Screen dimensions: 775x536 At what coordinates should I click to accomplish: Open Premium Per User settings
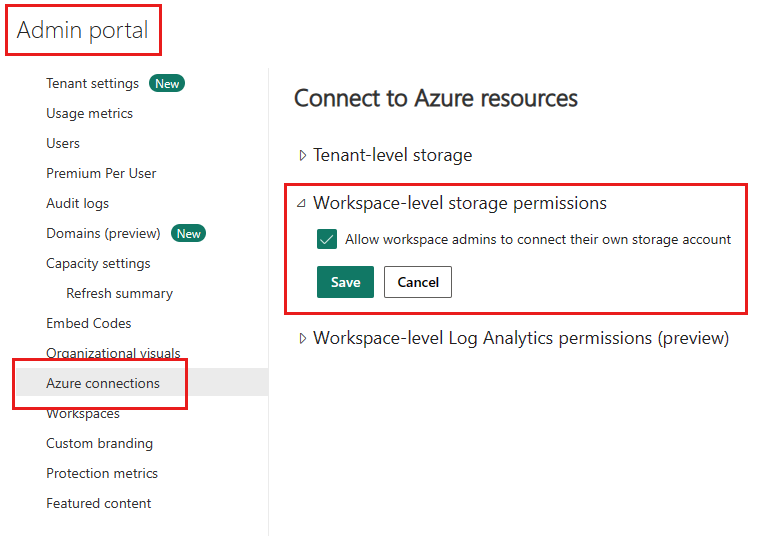(x=101, y=173)
